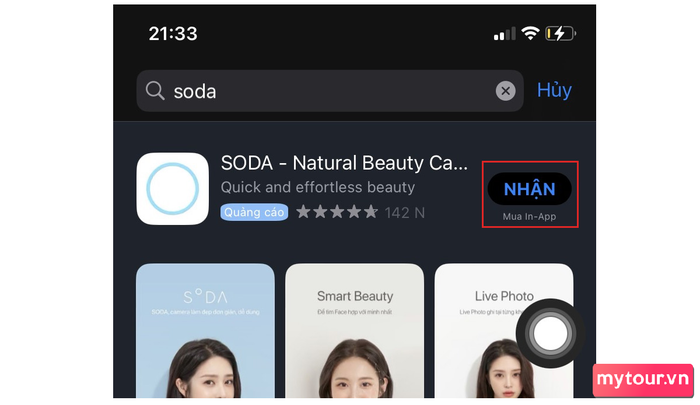Tap the SODA app icon
Viewport: 700px width, 405px height.
tap(172, 188)
